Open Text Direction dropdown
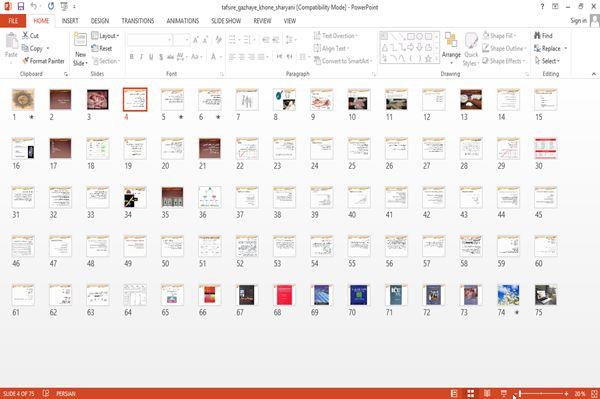Image resolution: width=600 pixels, height=399 pixels. click(x=336, y=36)
